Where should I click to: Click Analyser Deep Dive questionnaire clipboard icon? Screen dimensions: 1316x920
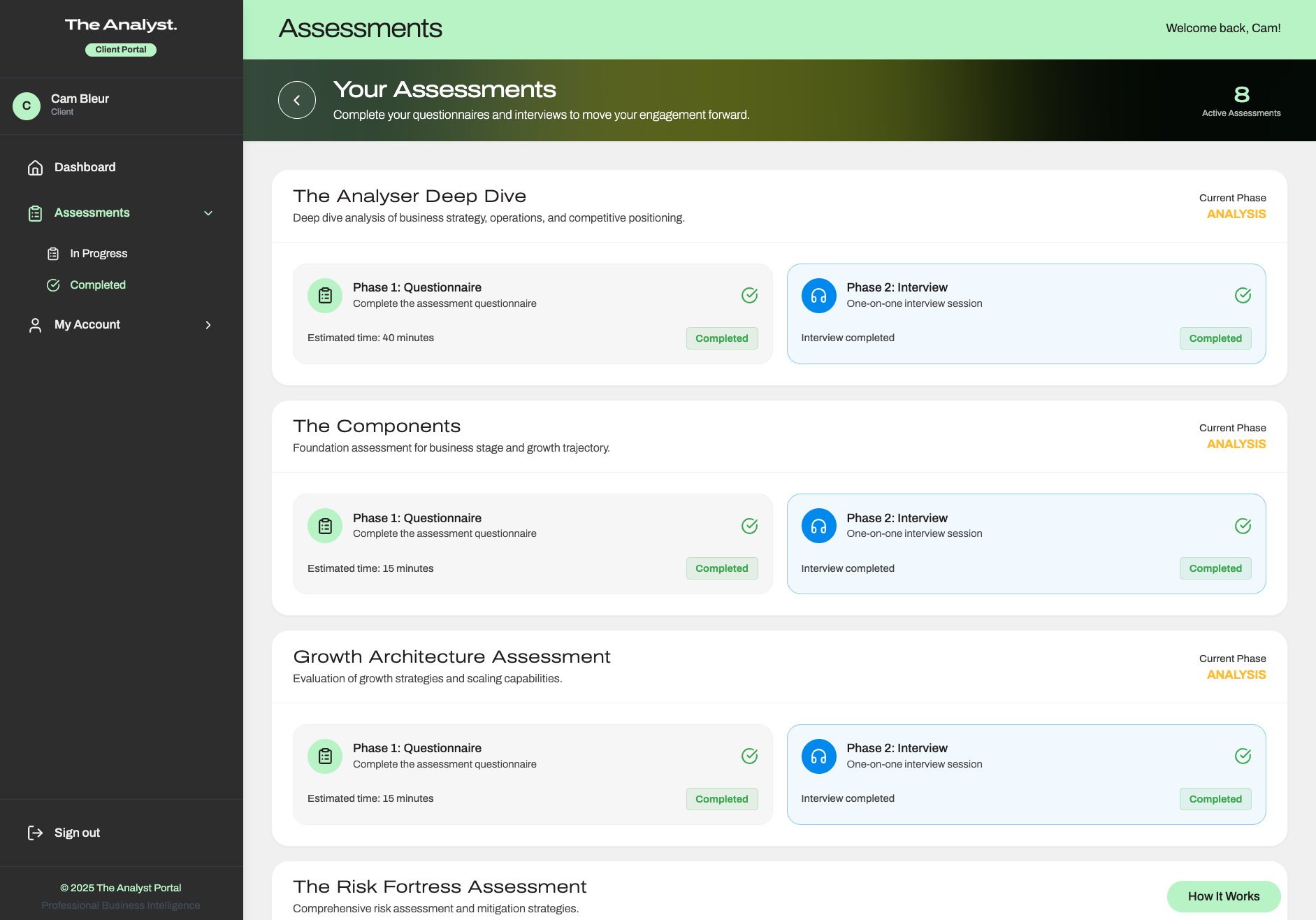325,296
